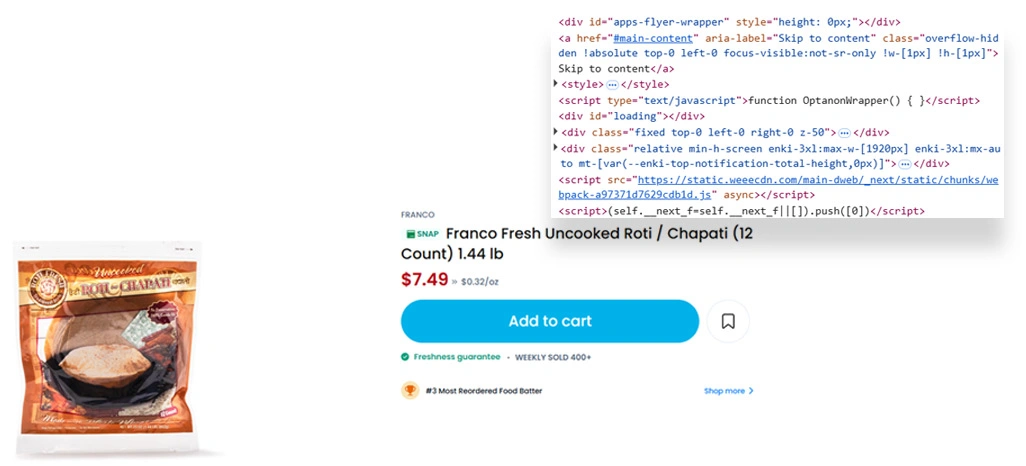The height and width of the screenshot is (466, 1026).
Task: Click the SNAP badge icon
Action: (x=422, y=234)
